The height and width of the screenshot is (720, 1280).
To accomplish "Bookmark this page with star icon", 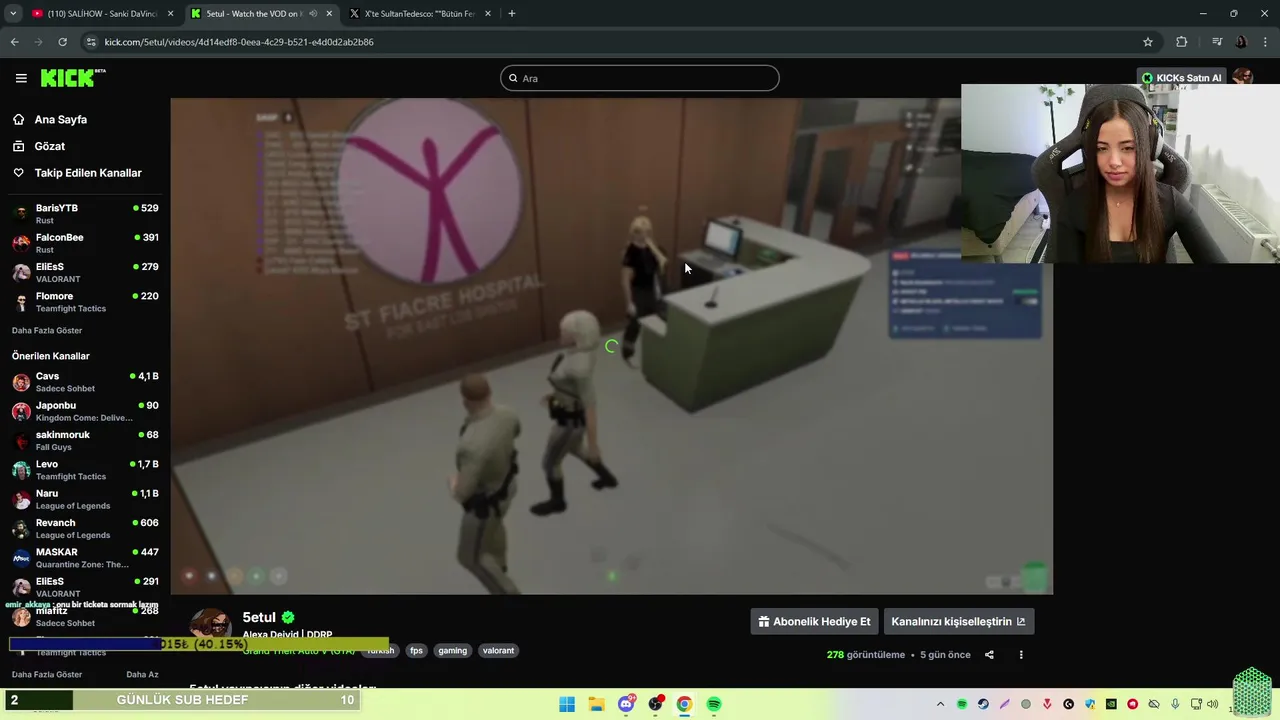I will [1148, 42].
